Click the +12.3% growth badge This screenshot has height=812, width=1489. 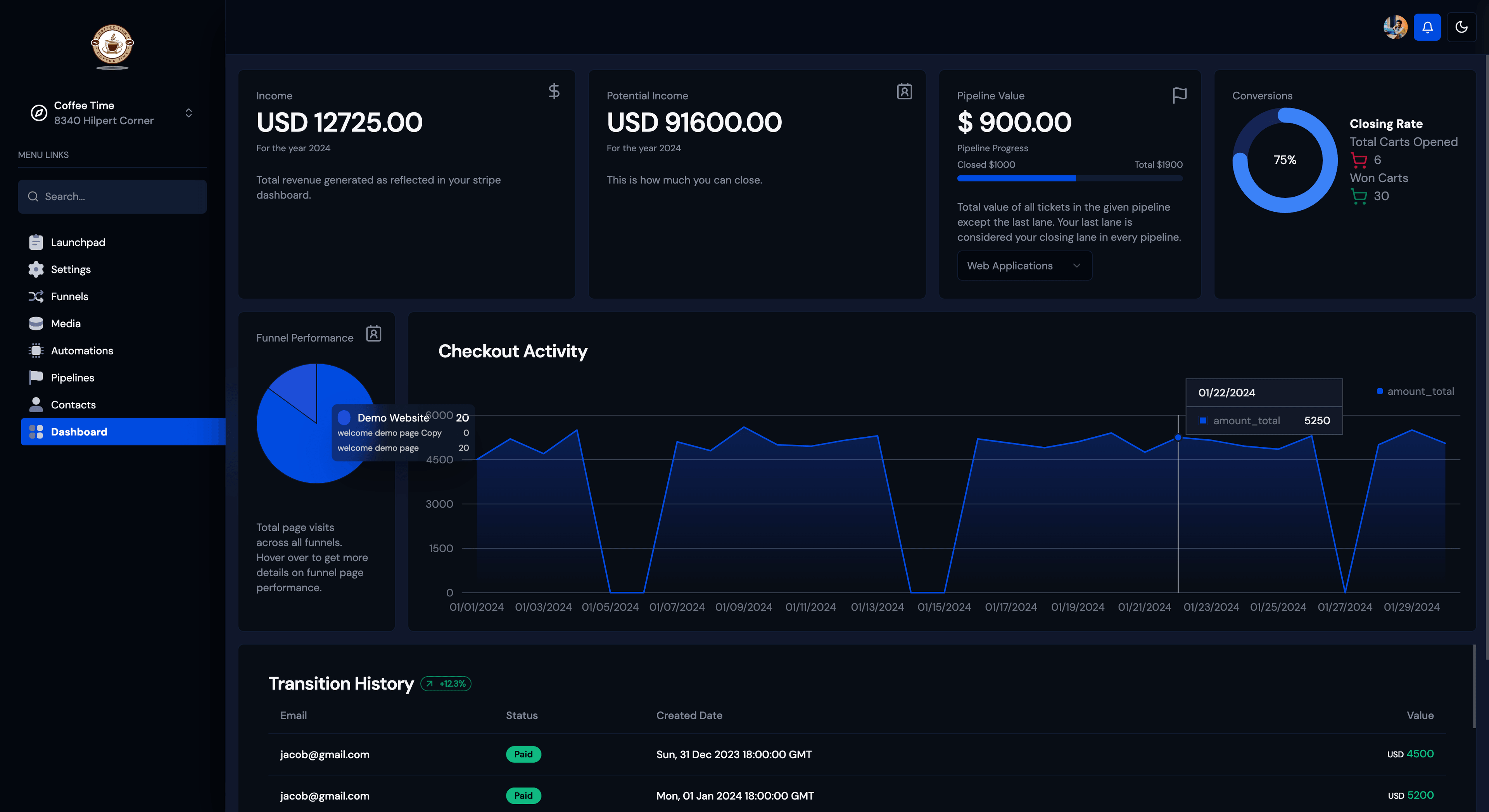(x=446, y=684)
